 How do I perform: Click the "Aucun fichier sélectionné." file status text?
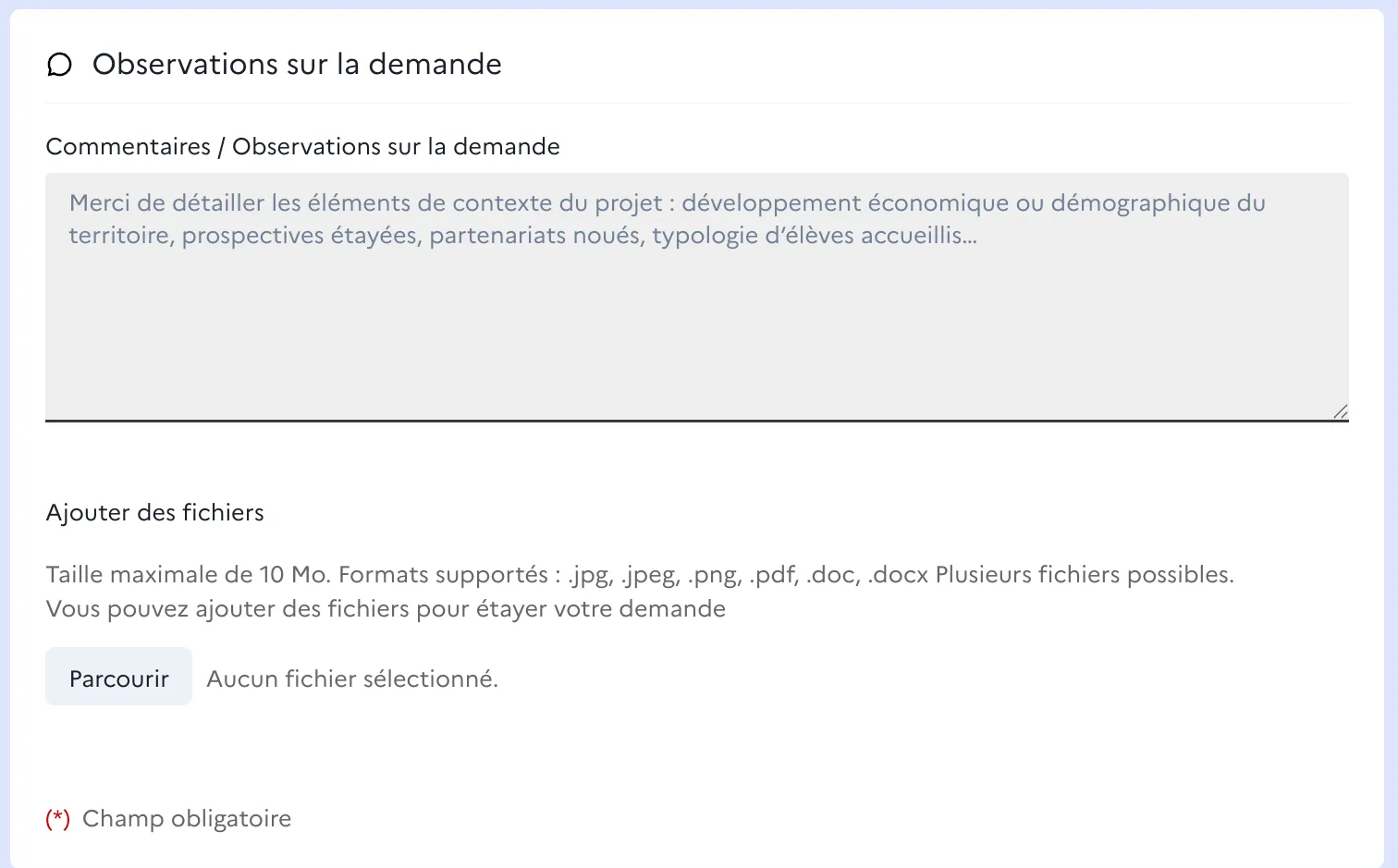[x=352, y=679]
